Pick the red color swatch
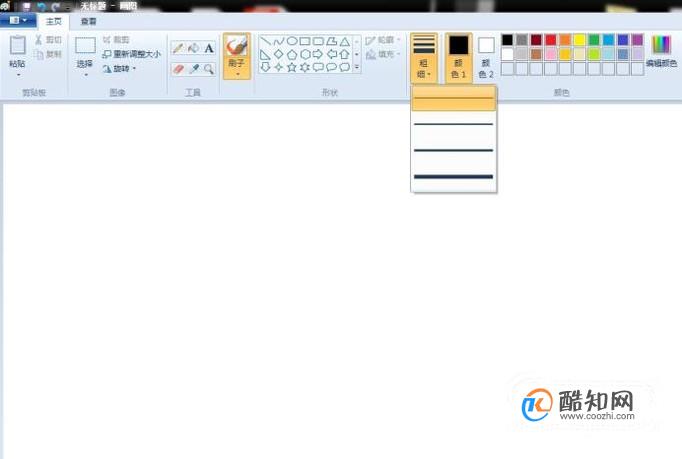The height and width of the screenshot is (459, 682). (551, 40)
